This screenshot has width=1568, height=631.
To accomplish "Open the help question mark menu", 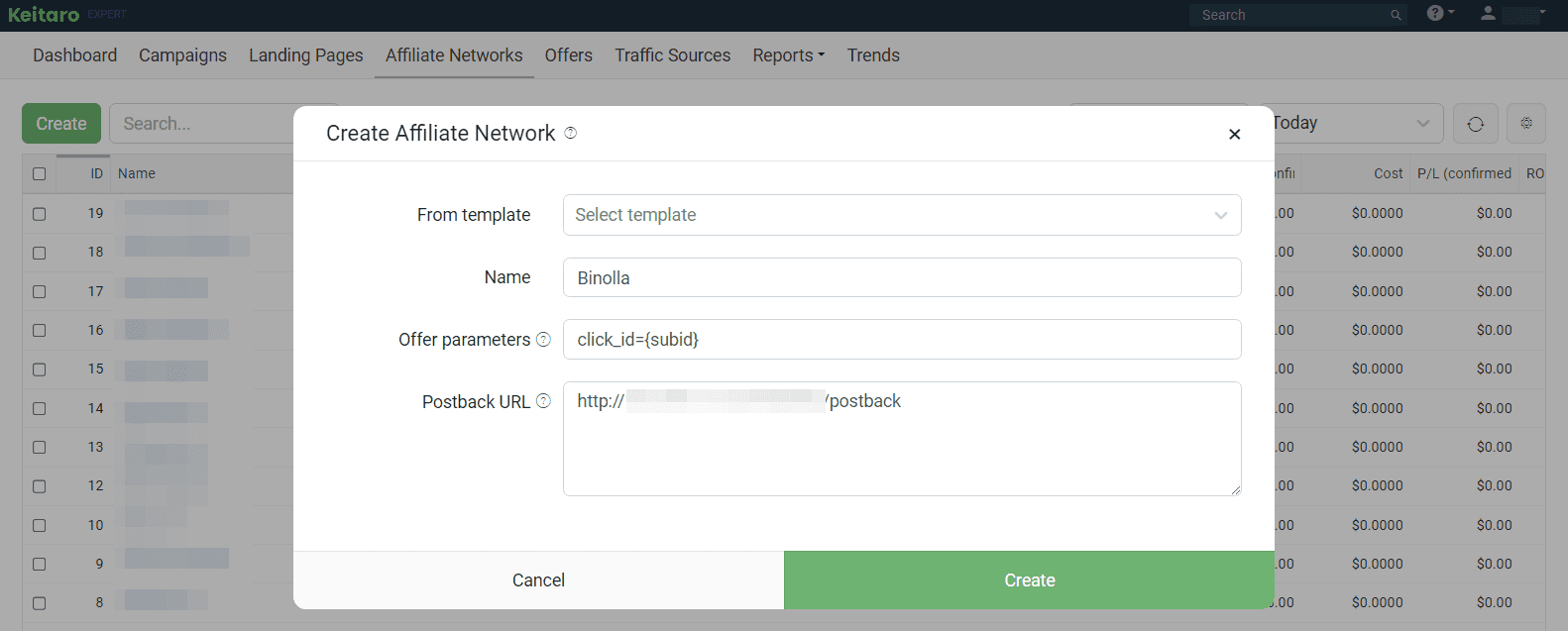I will [x=1440, y=13].
